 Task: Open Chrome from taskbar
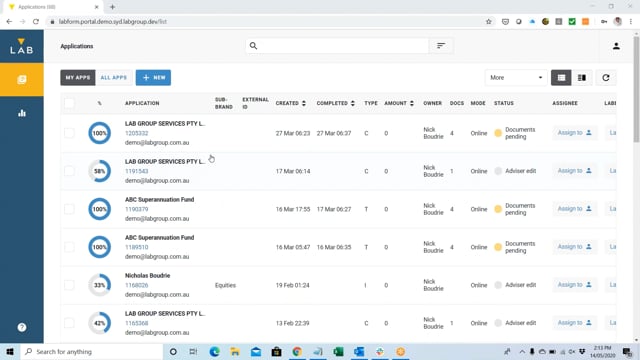(297, 351)
